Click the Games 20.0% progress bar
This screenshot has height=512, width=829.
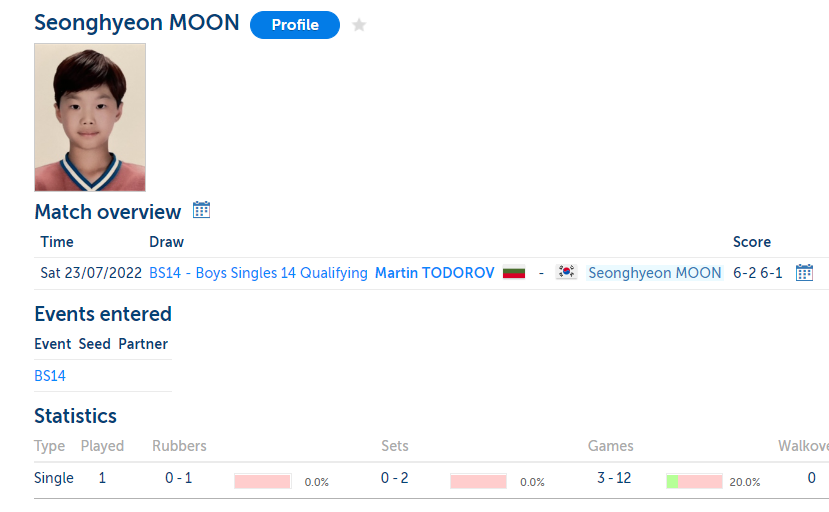(694, 481)
